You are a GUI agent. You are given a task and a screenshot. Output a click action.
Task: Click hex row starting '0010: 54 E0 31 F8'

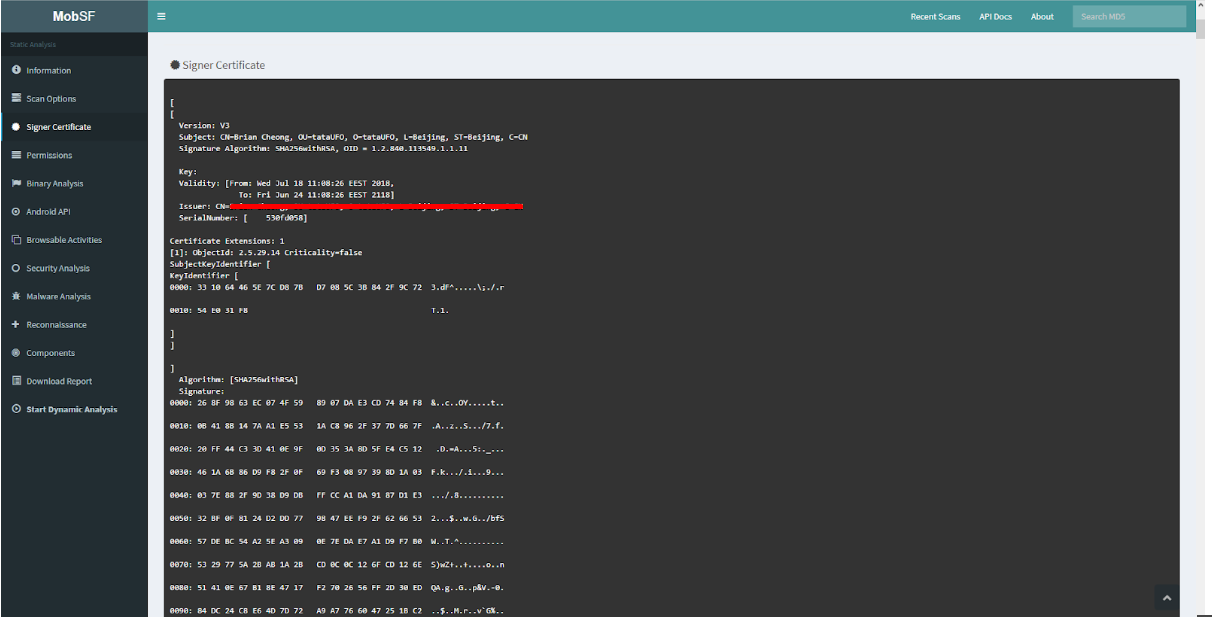(310, 310)
